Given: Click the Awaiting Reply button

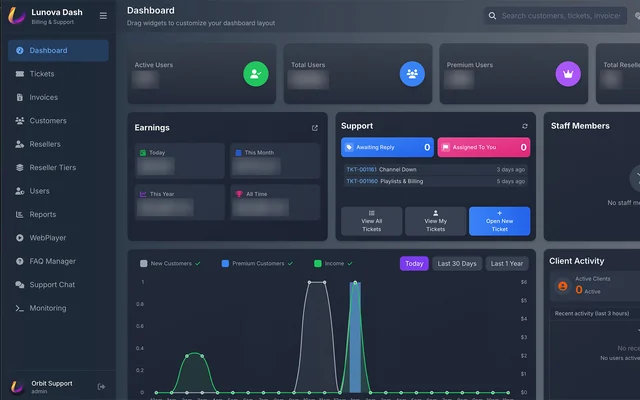Looking at the screenshot, I should point(387,147).
